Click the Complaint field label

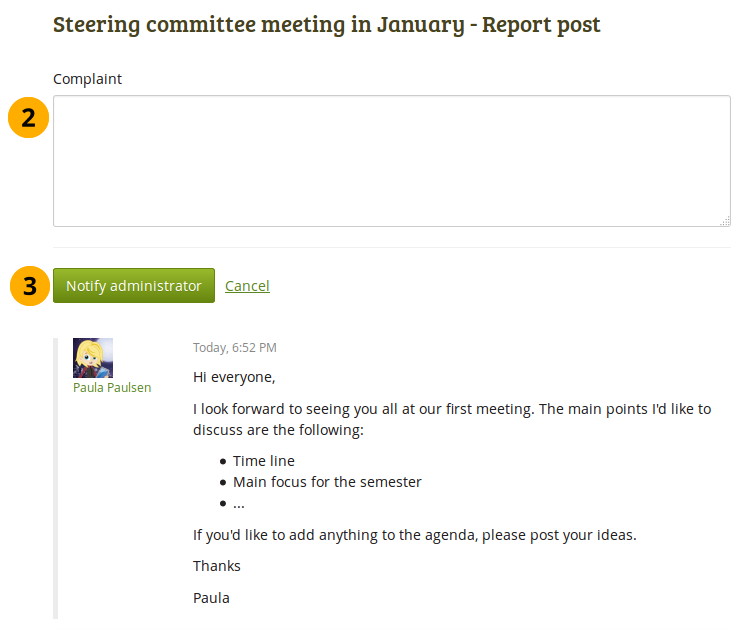coord(87,79)
